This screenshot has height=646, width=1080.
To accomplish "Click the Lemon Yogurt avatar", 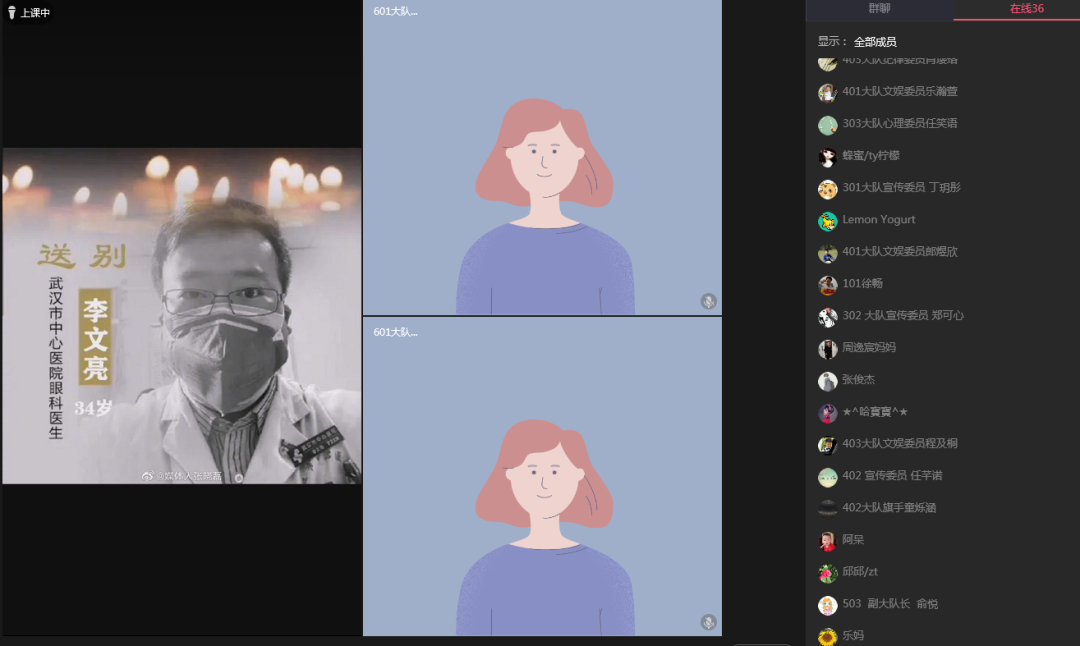I will pyautogui.click(x=827, y=221).
